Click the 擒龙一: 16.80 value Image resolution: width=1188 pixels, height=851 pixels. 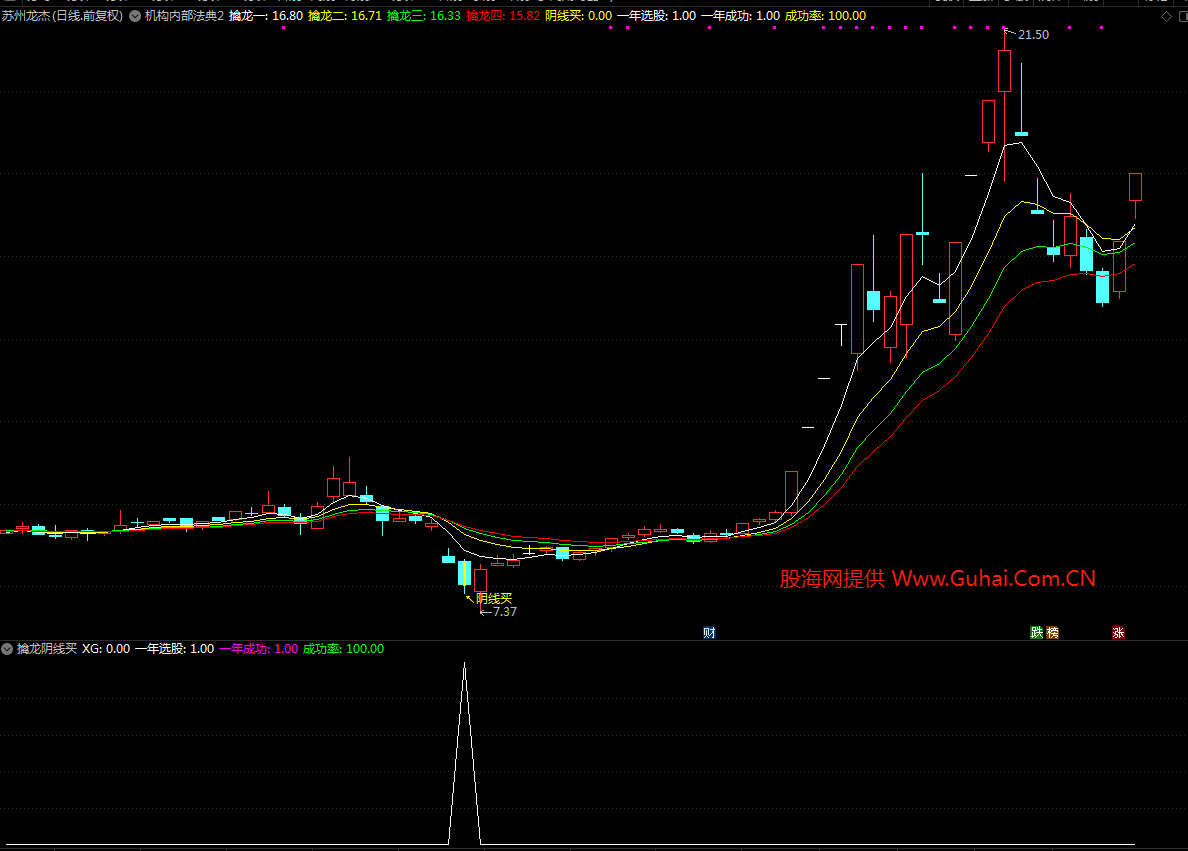(x=266, y=16)
